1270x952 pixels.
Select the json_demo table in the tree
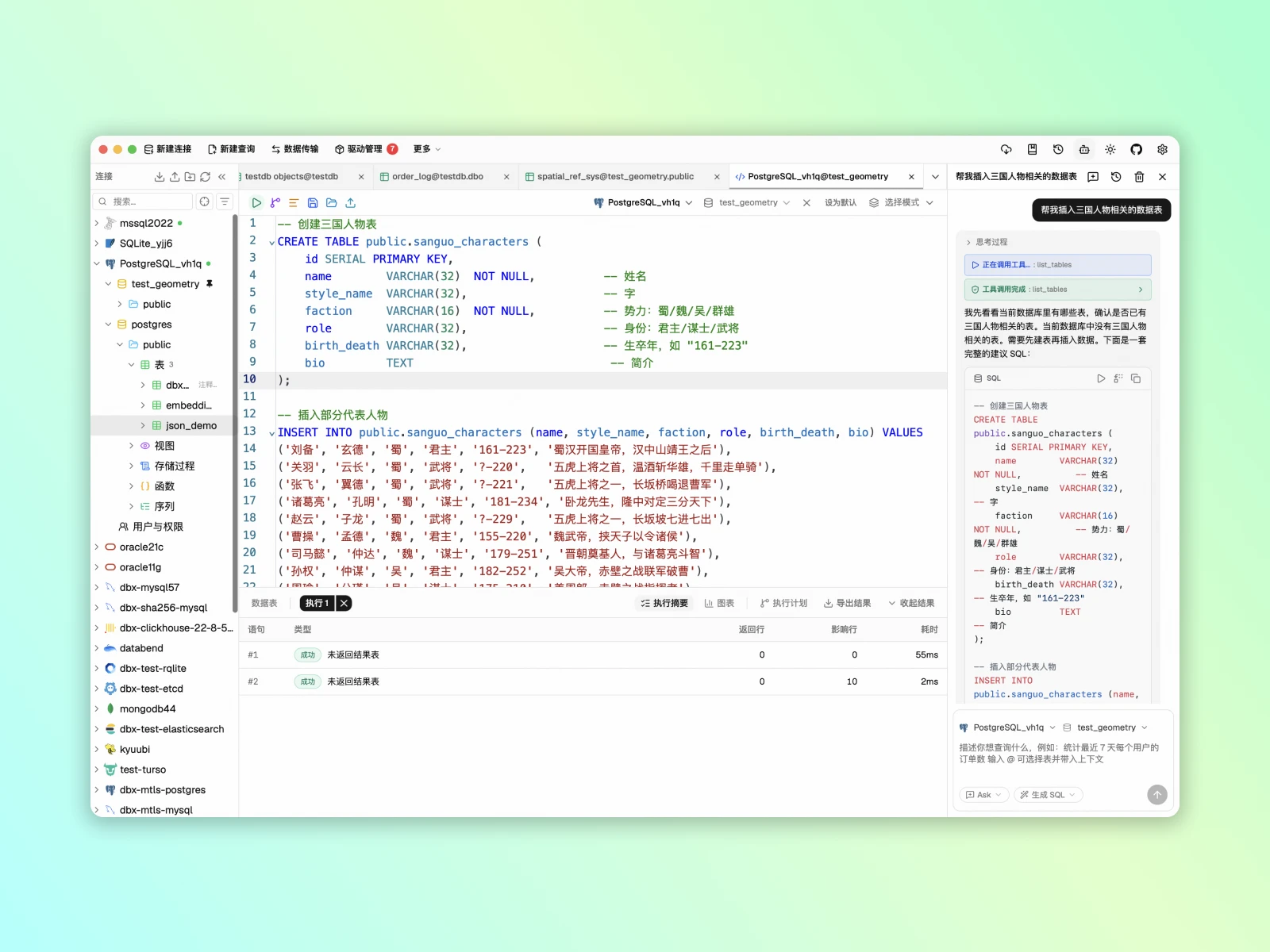coord(191,426)
